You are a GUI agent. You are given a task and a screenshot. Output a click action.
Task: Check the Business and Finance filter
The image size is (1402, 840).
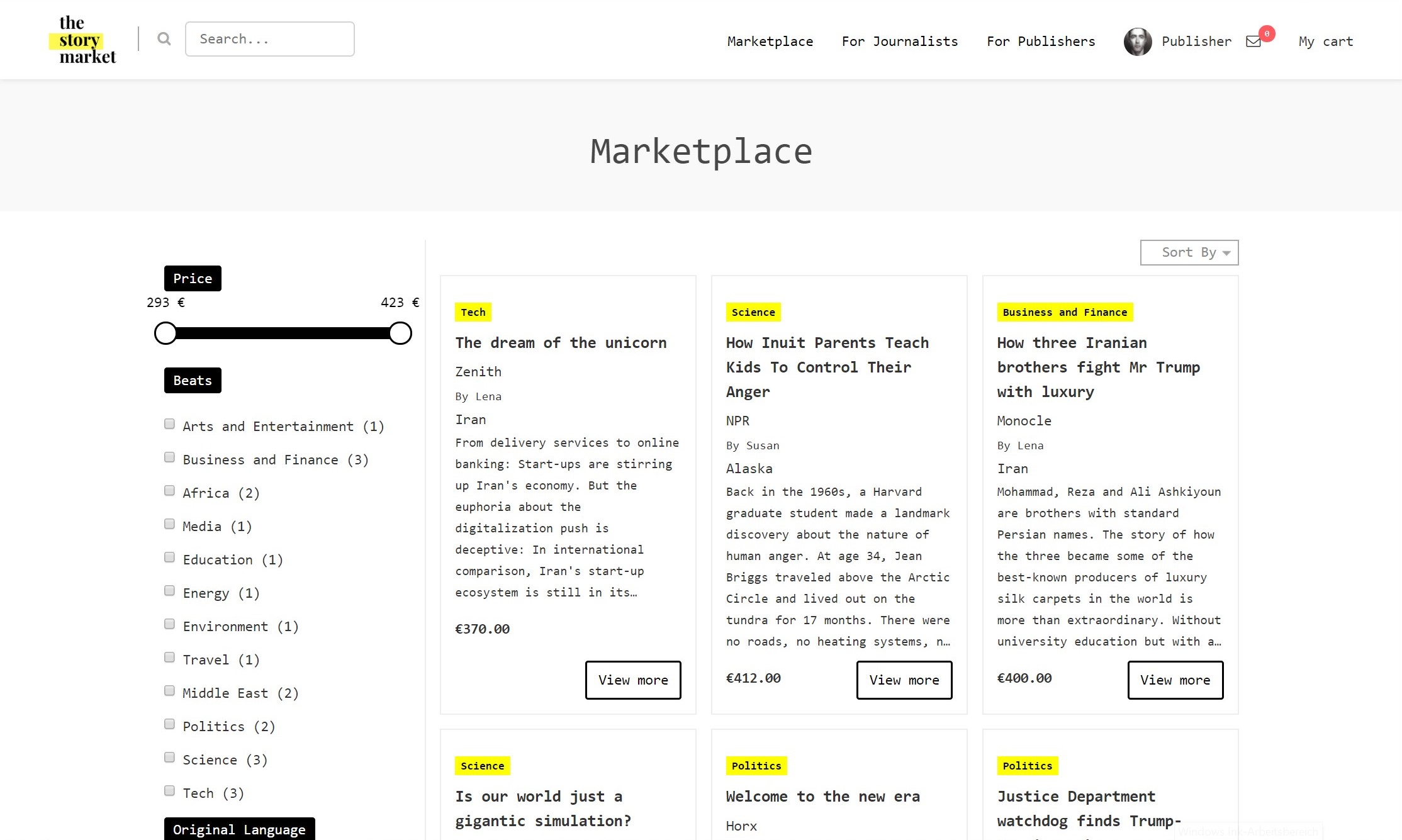coord(169,457)
